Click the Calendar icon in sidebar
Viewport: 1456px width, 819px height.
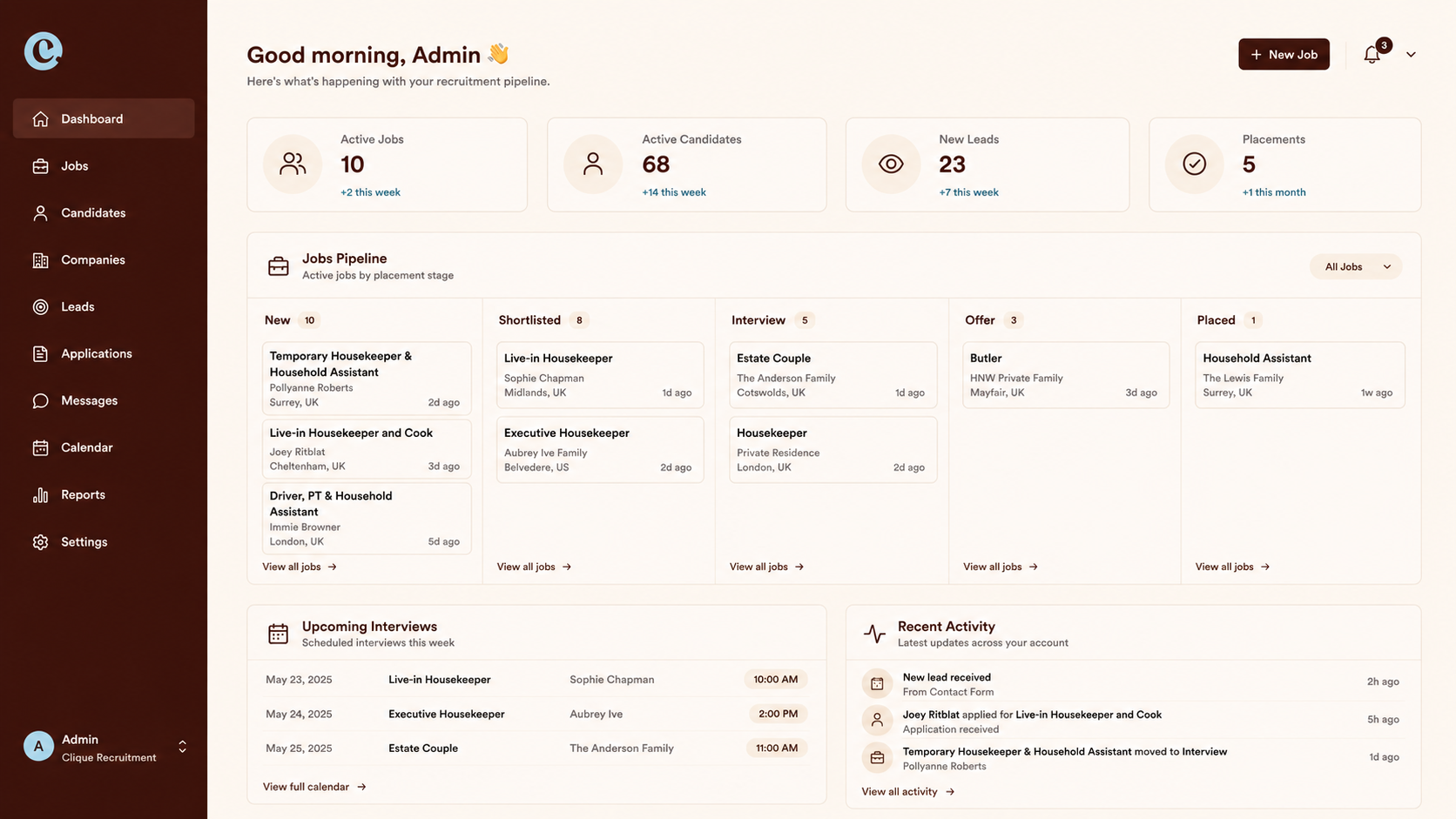pyautogui.click(x=40, y=447)
